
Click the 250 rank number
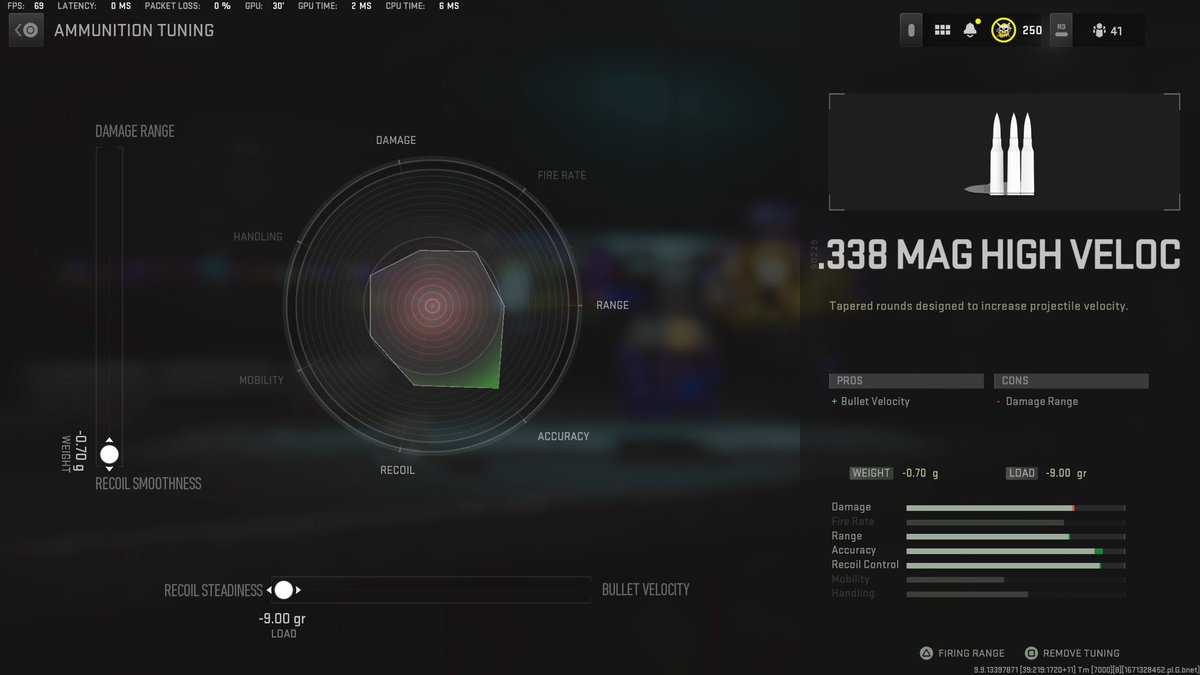click(1032, 31)
